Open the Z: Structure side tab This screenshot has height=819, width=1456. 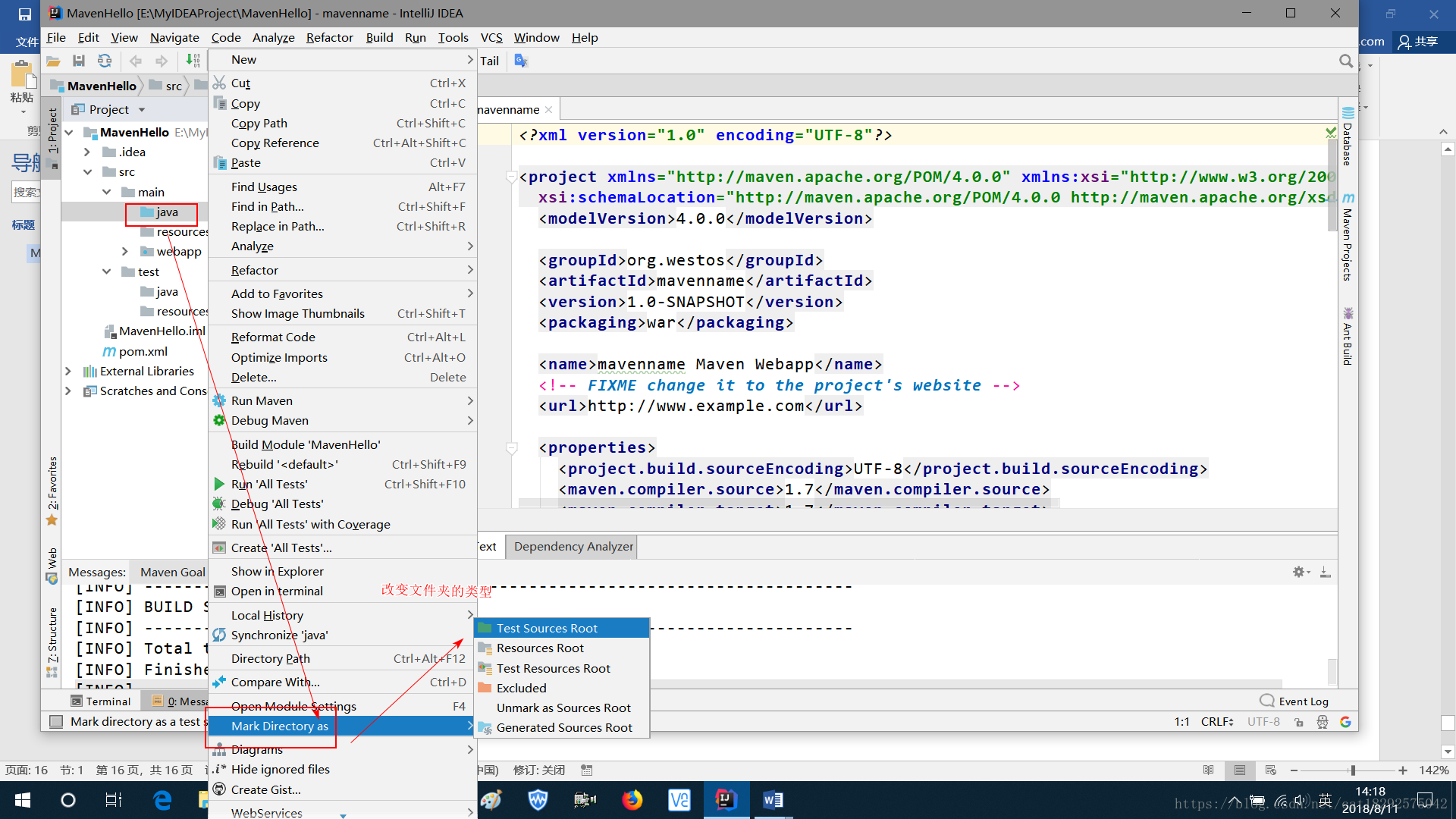[52, 642]
